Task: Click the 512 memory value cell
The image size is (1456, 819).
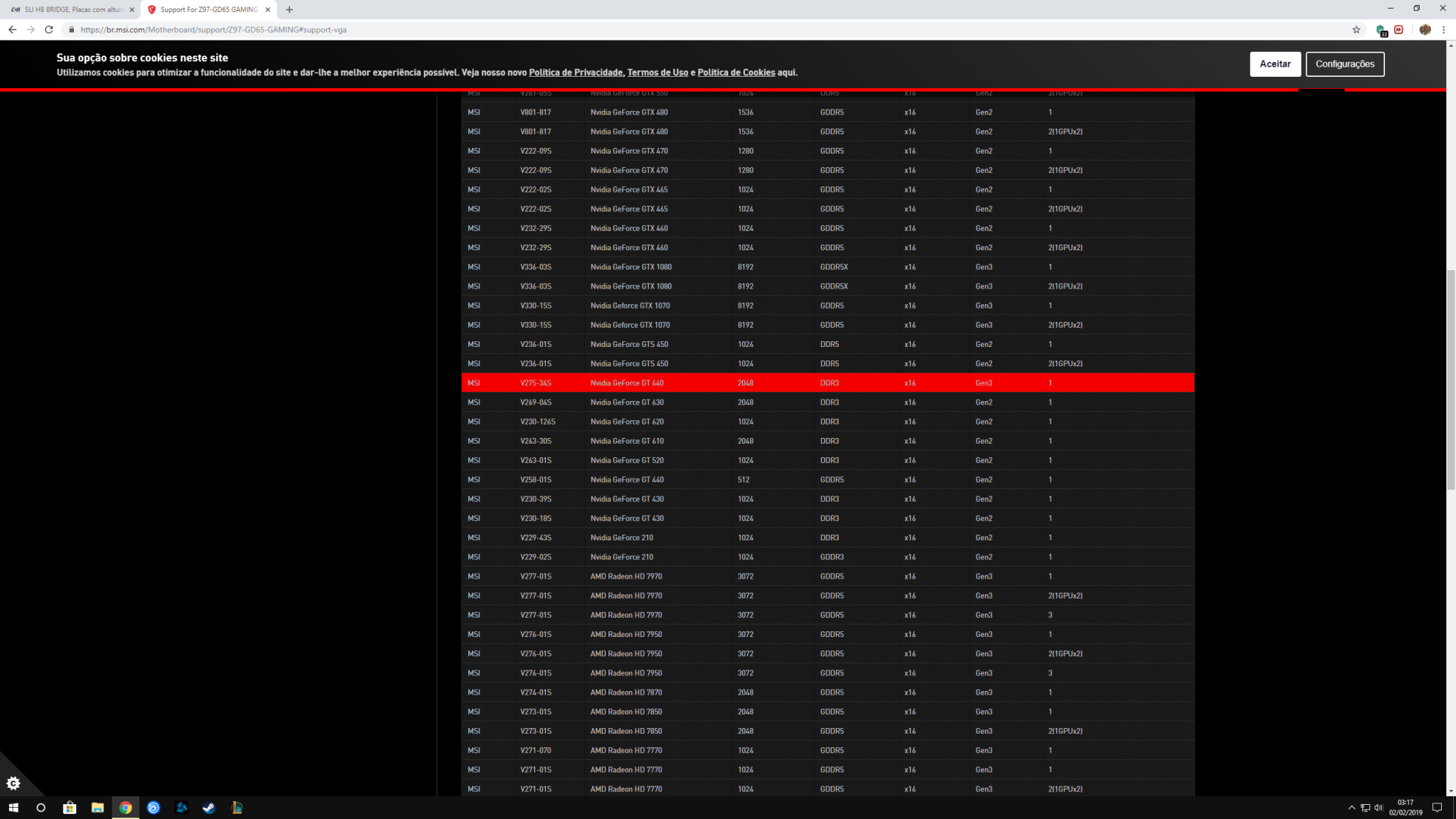Action: (744, 480)
